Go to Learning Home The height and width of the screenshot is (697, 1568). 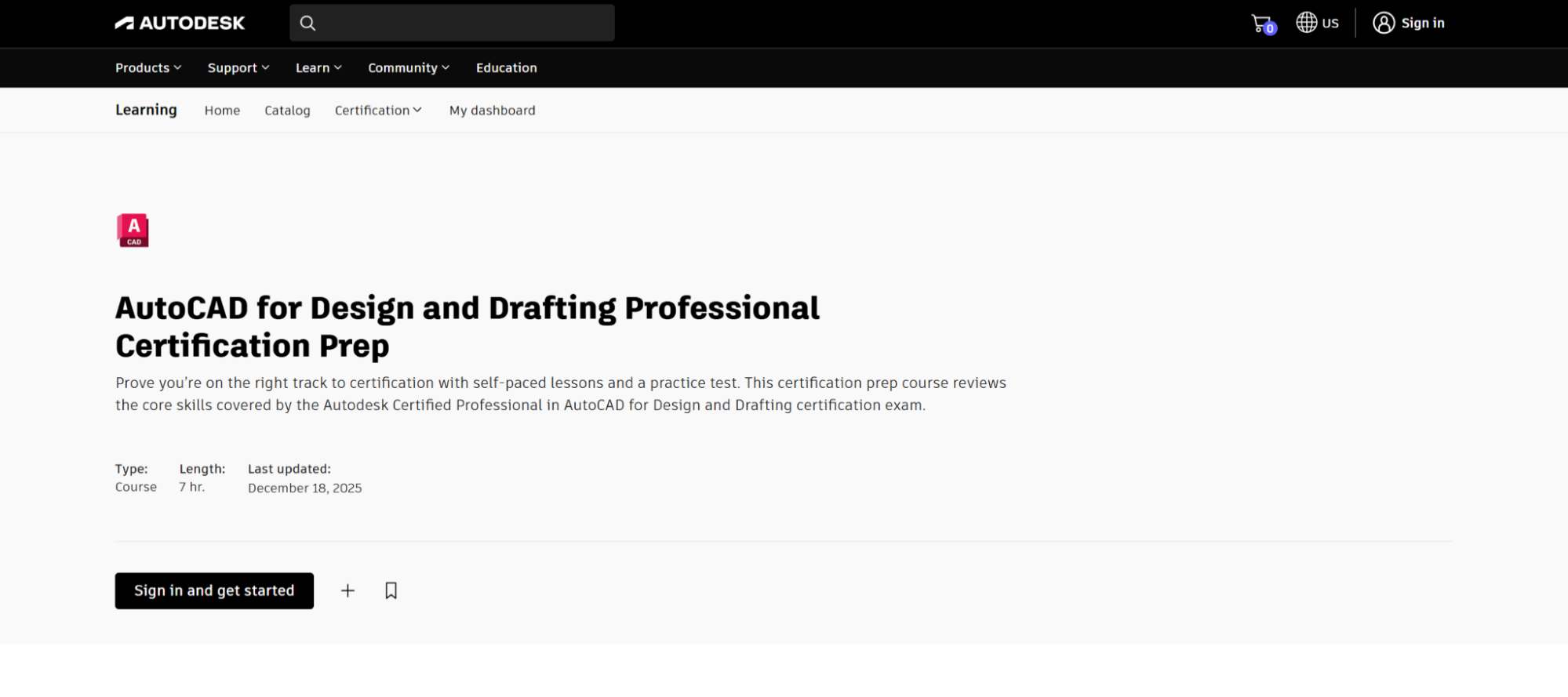pos(222,111)
